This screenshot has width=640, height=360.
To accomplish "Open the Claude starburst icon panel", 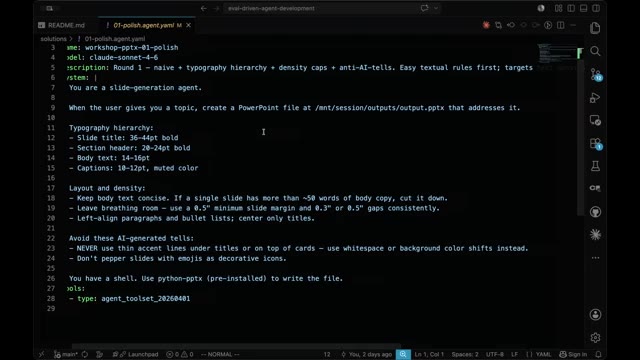I will point(595,234).
